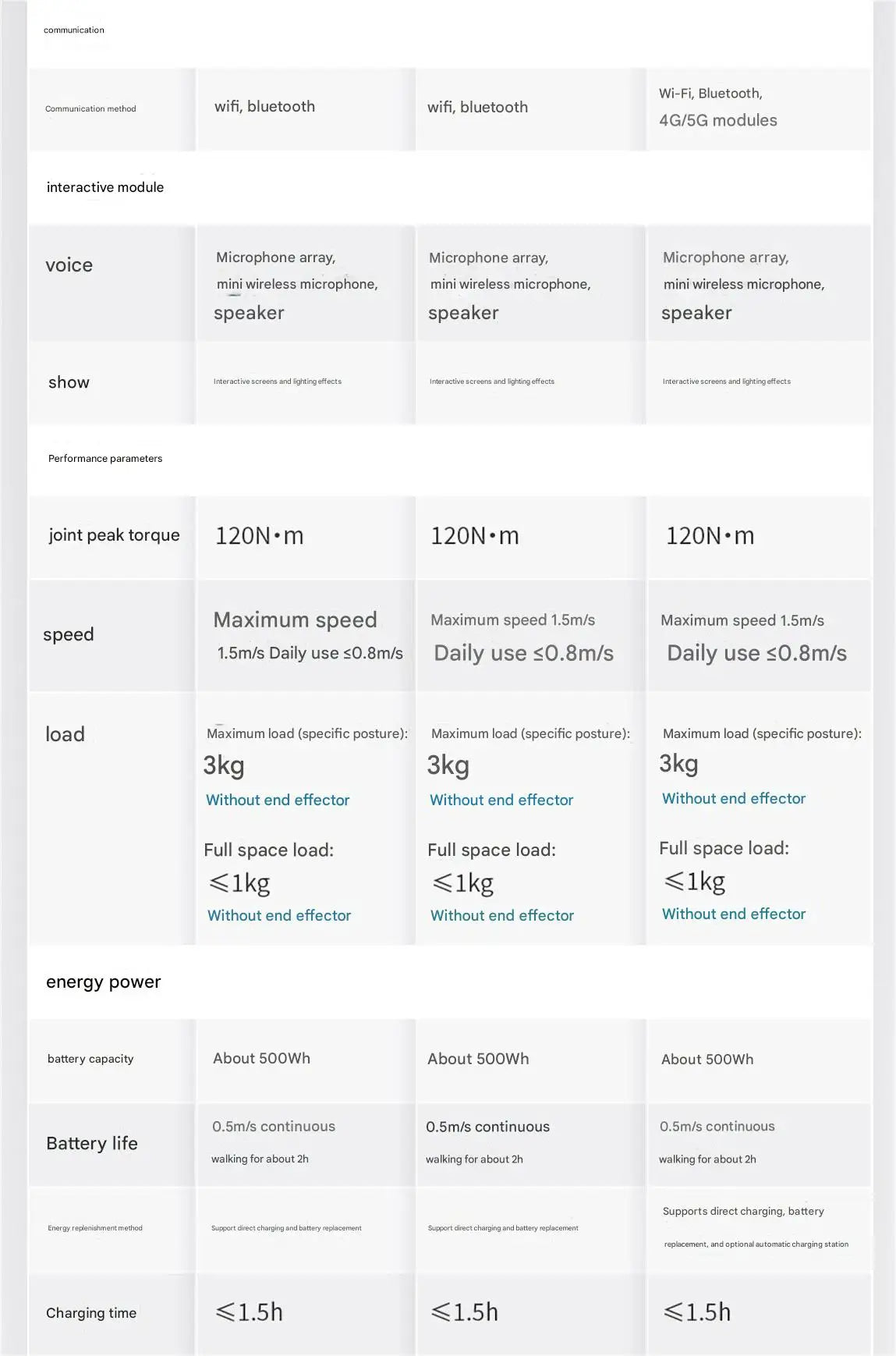Image resolution: width=896 pixels, height=1356 pixels.
Task: Click the 'Wi-Fi, Bluetooth, 4G/5G modules' cell
Action: (x=717, y=108)
